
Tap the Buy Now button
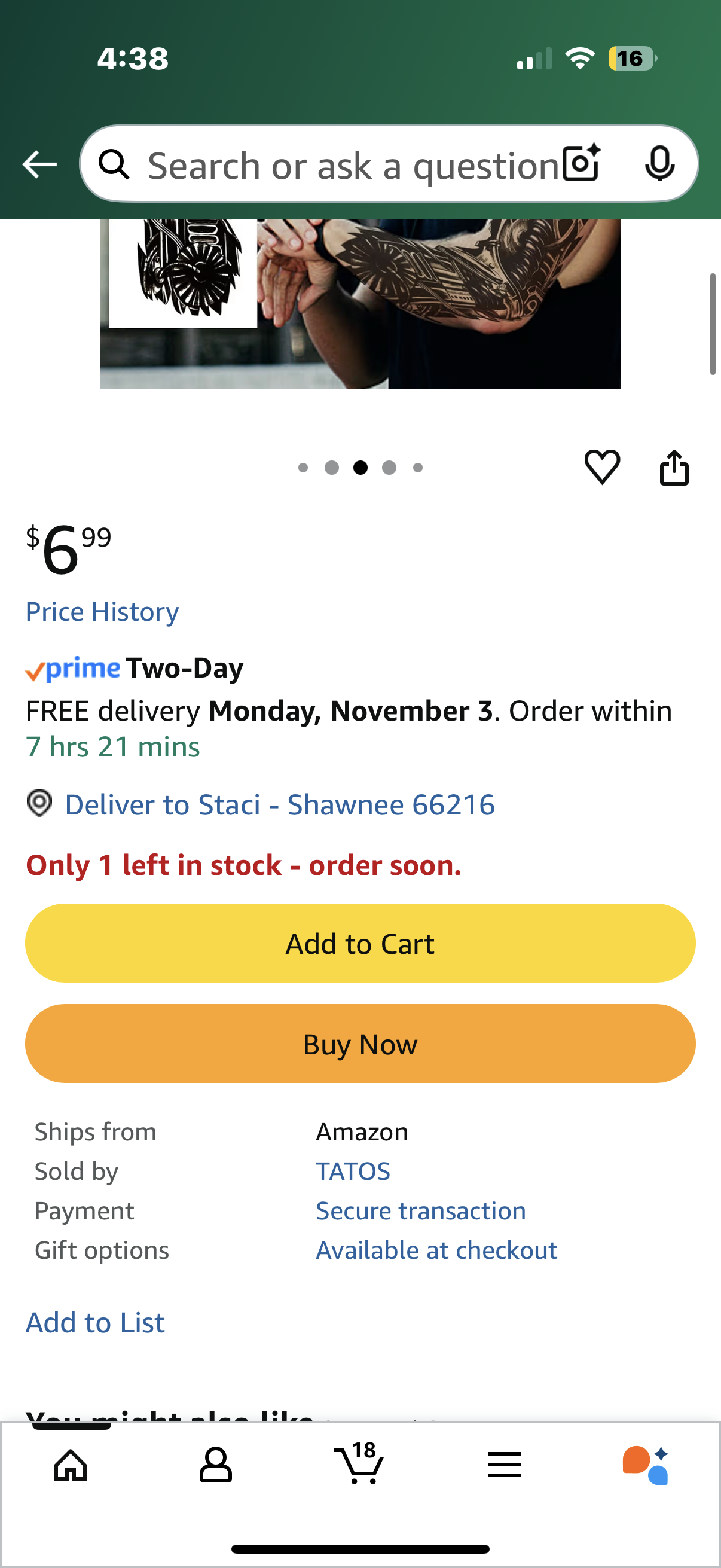[360, 1044]
